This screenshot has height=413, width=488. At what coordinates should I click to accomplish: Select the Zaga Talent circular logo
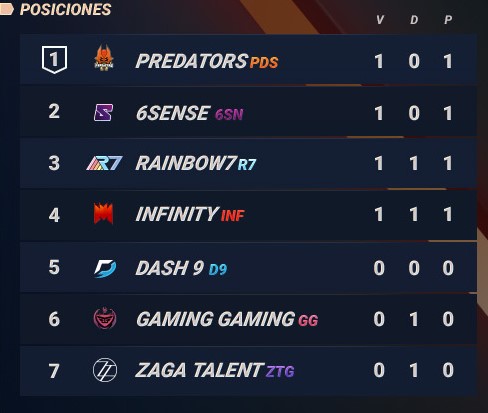[x=105, y=370]
